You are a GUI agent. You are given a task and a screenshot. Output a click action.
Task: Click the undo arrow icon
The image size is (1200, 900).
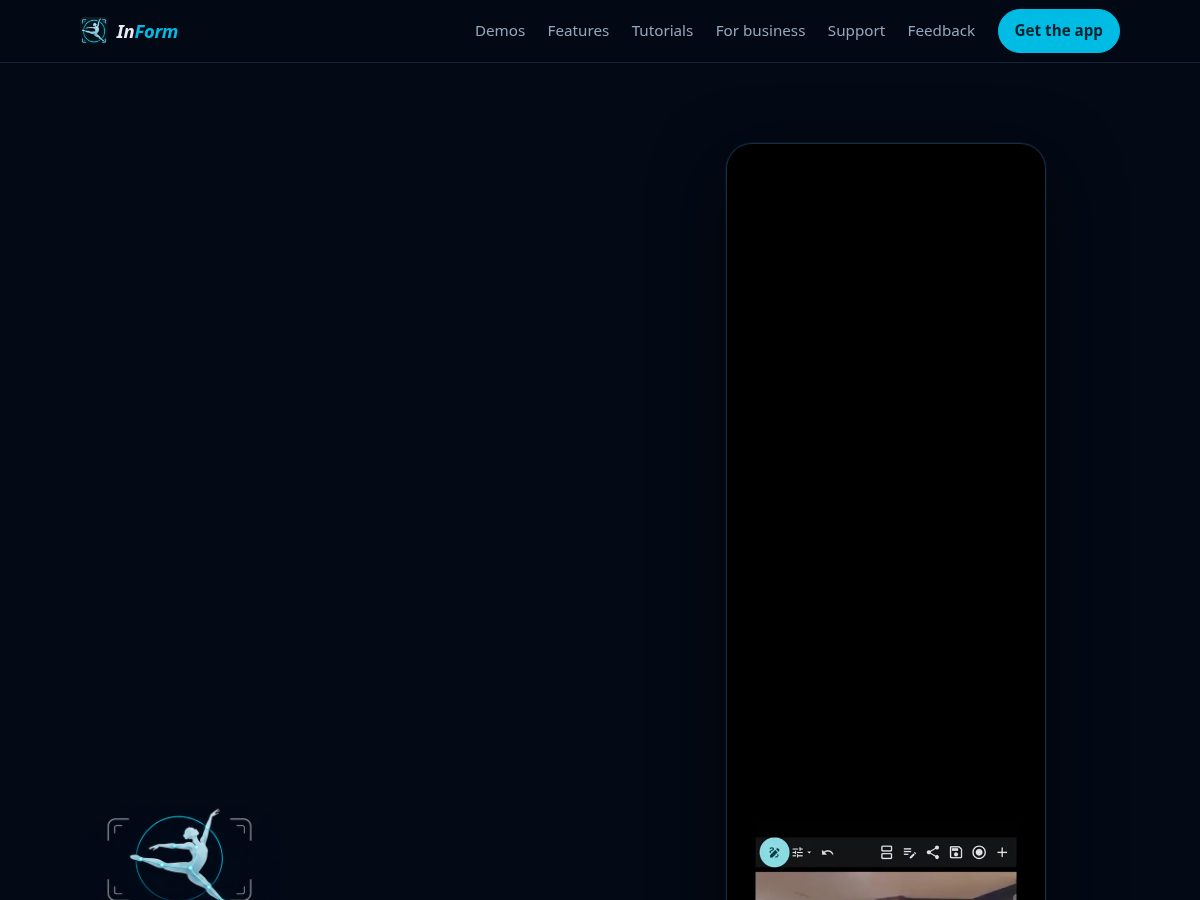pos(827,852)
